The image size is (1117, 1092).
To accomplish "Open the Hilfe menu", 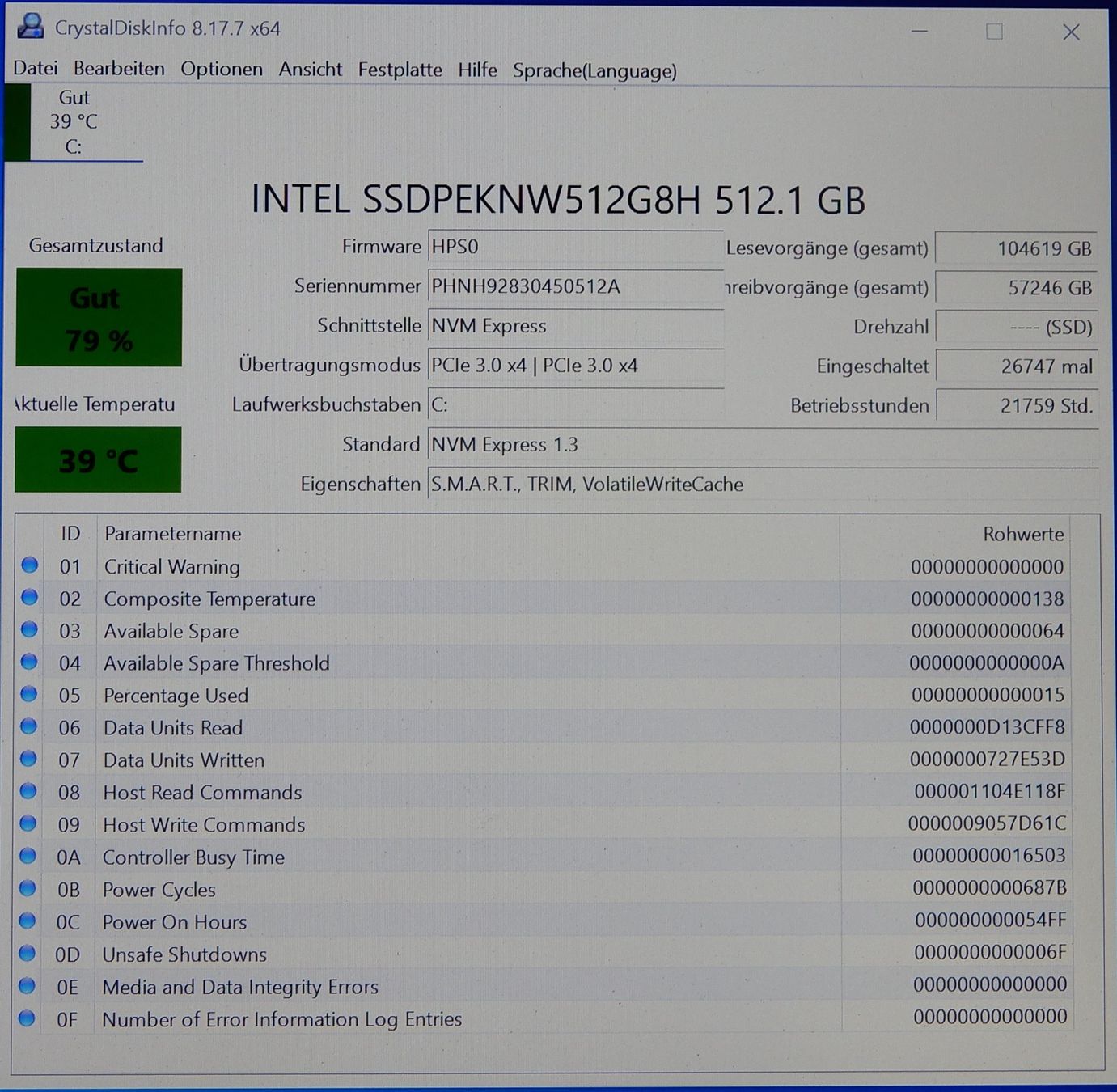I will click(x=477, y=70).
